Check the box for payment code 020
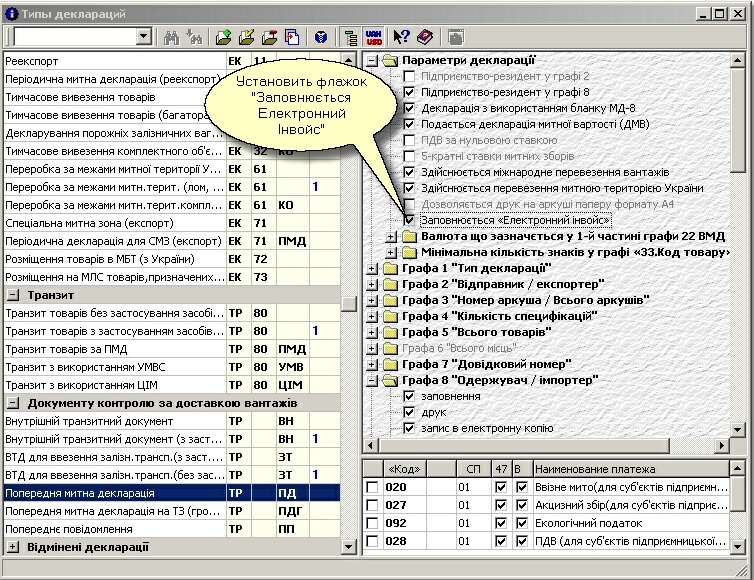 click(372, 487)
